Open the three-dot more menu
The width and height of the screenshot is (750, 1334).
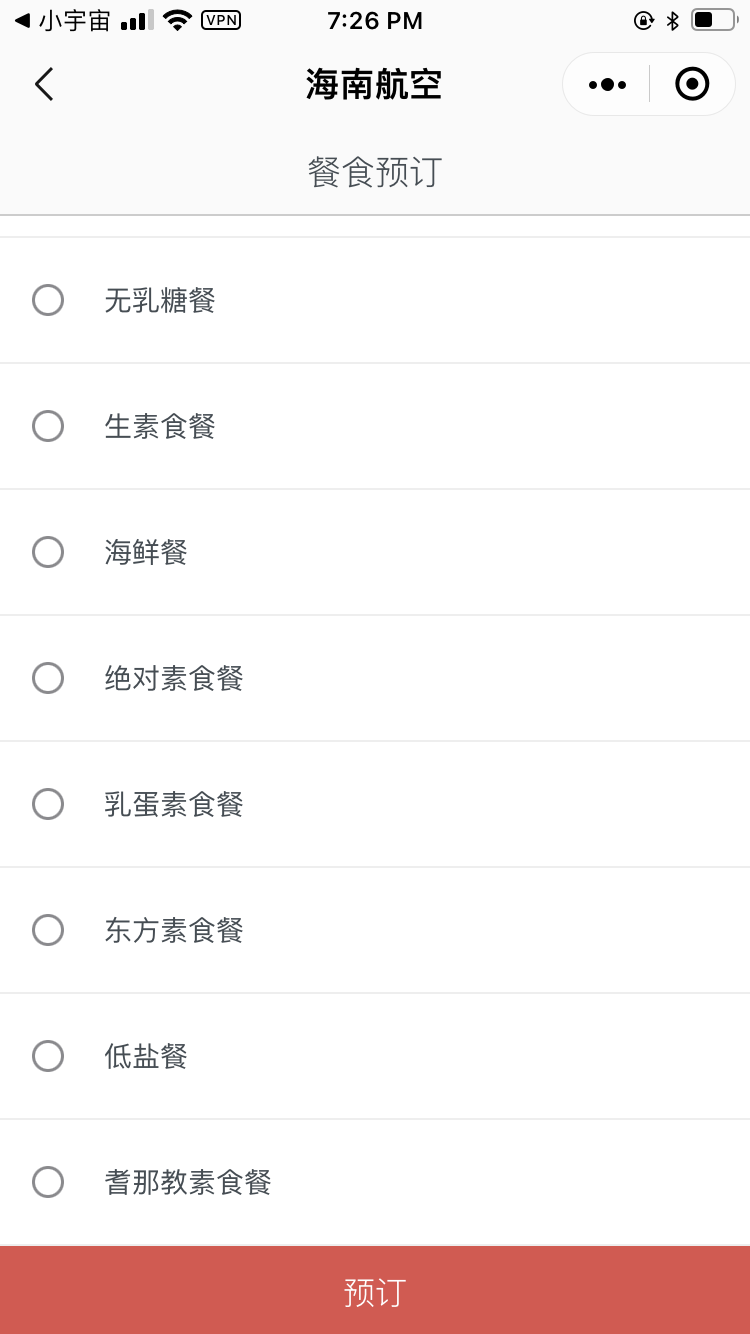607,85
